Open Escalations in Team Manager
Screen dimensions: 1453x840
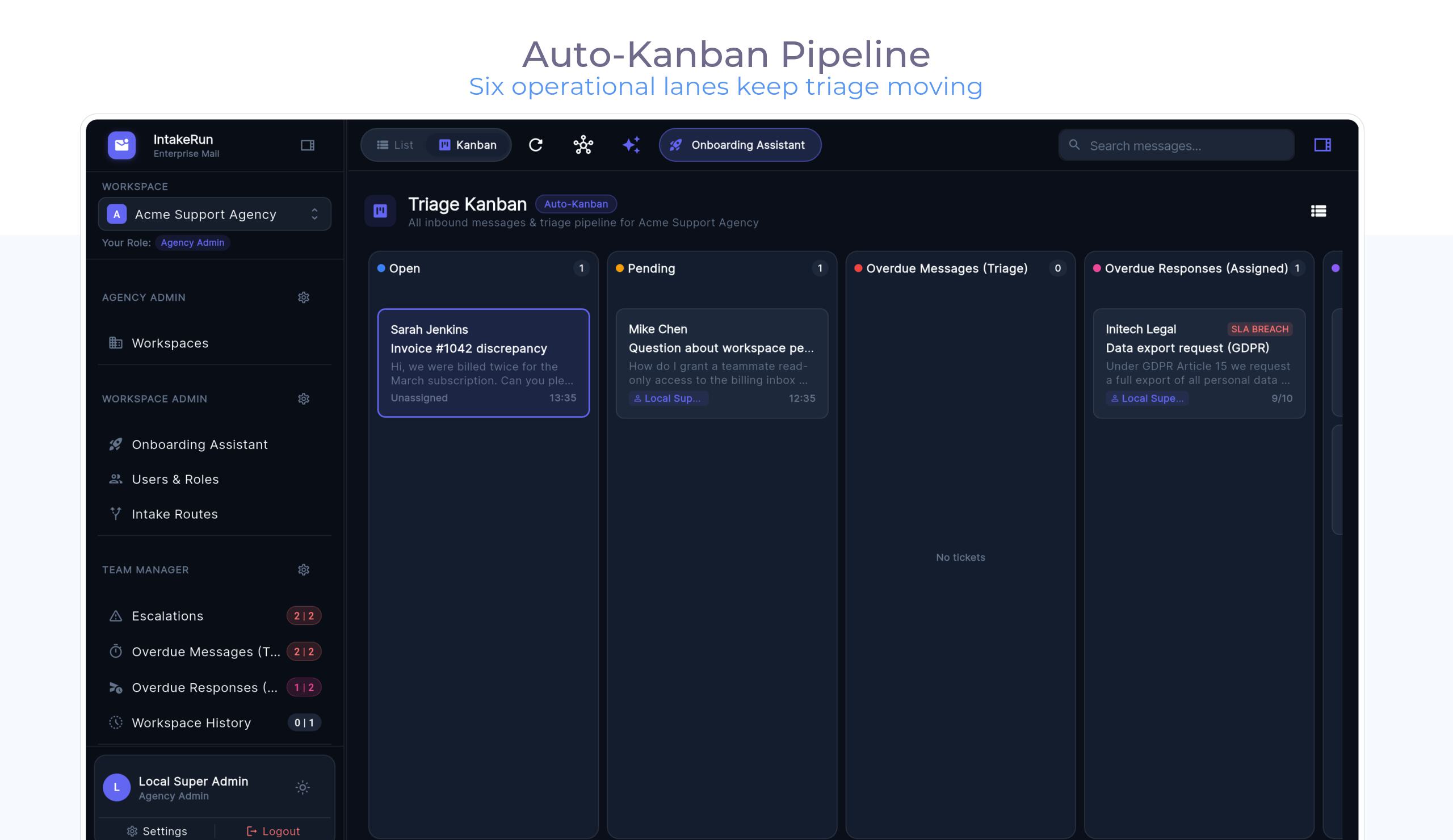[215, 616]
